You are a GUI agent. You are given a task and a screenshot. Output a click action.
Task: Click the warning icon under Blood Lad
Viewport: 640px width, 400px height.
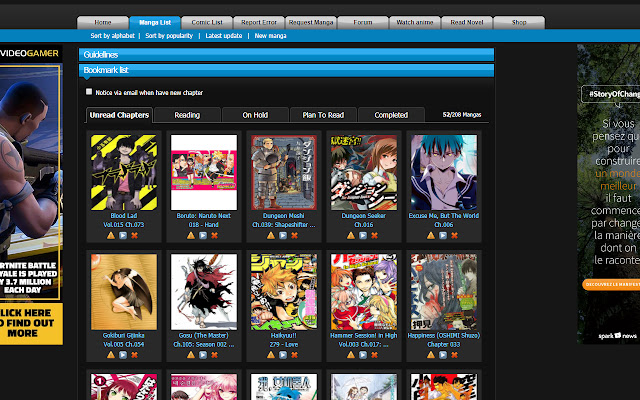point(111,236)
